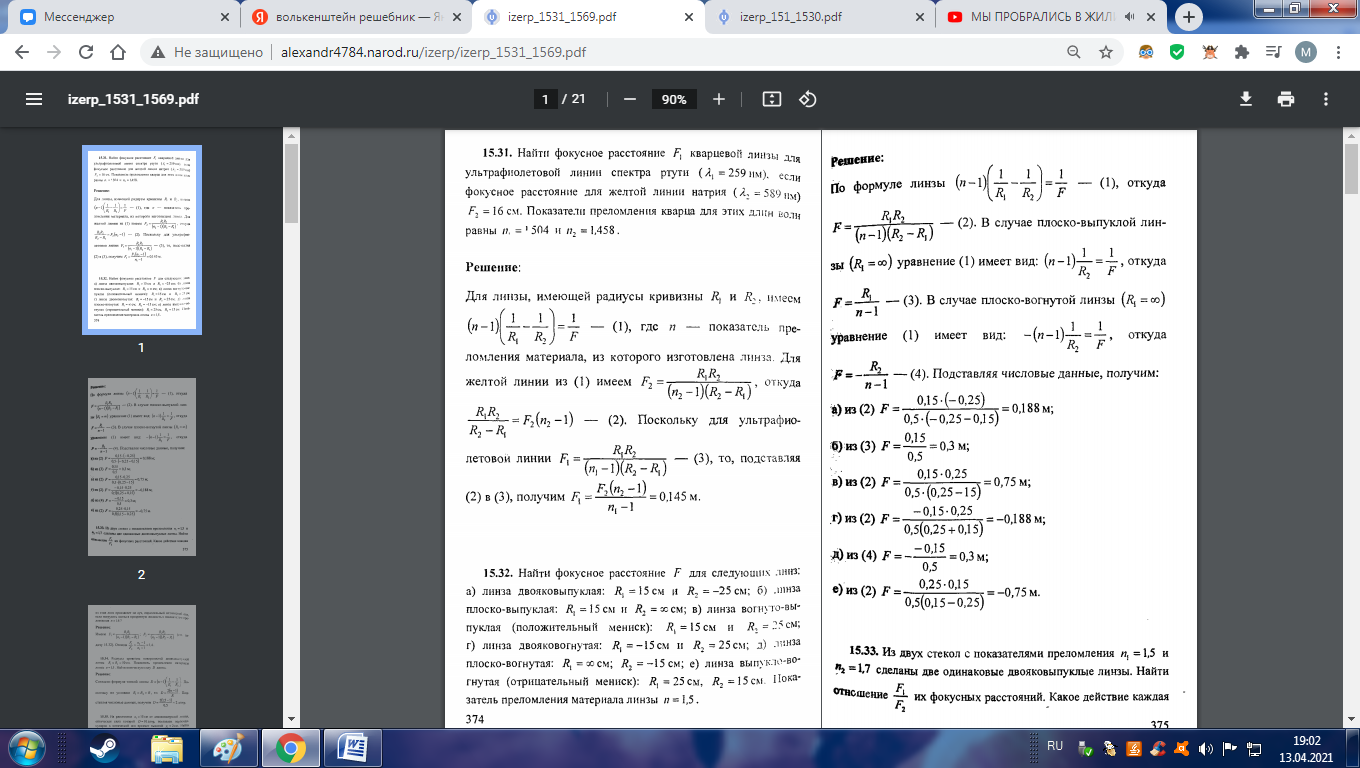
Task: Go forward in browser history
Action: coord(54,52)
